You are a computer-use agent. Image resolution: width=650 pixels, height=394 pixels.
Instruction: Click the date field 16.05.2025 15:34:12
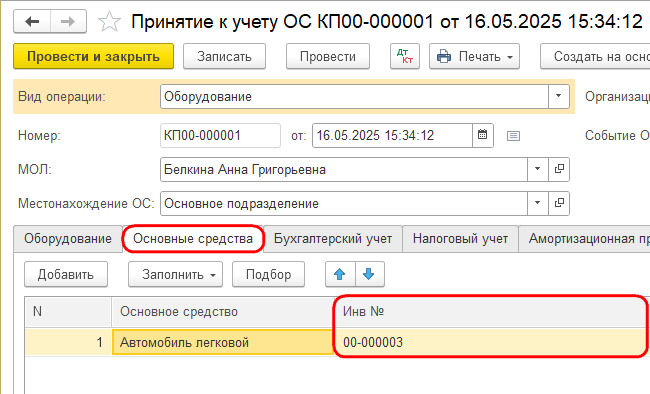392,135
